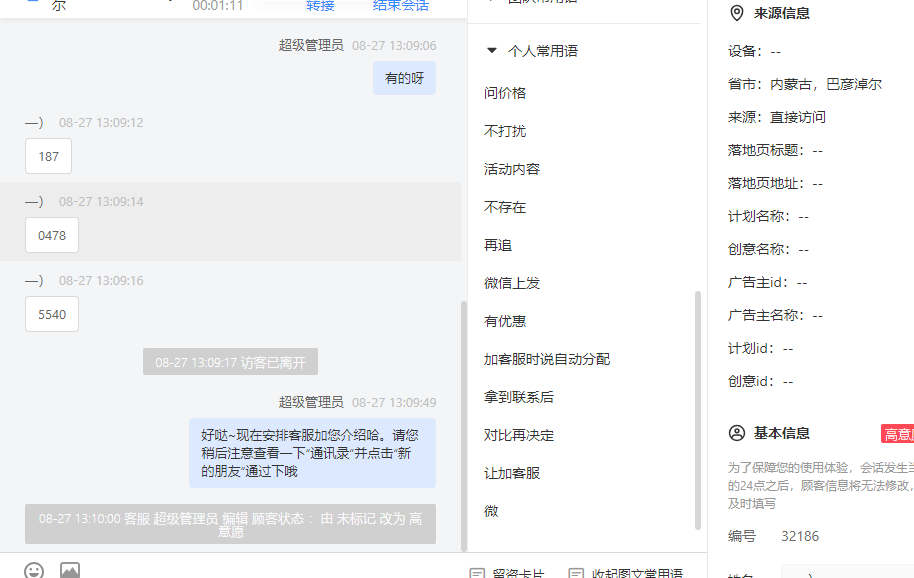Click the 转接 transfer link

(321, 6)
